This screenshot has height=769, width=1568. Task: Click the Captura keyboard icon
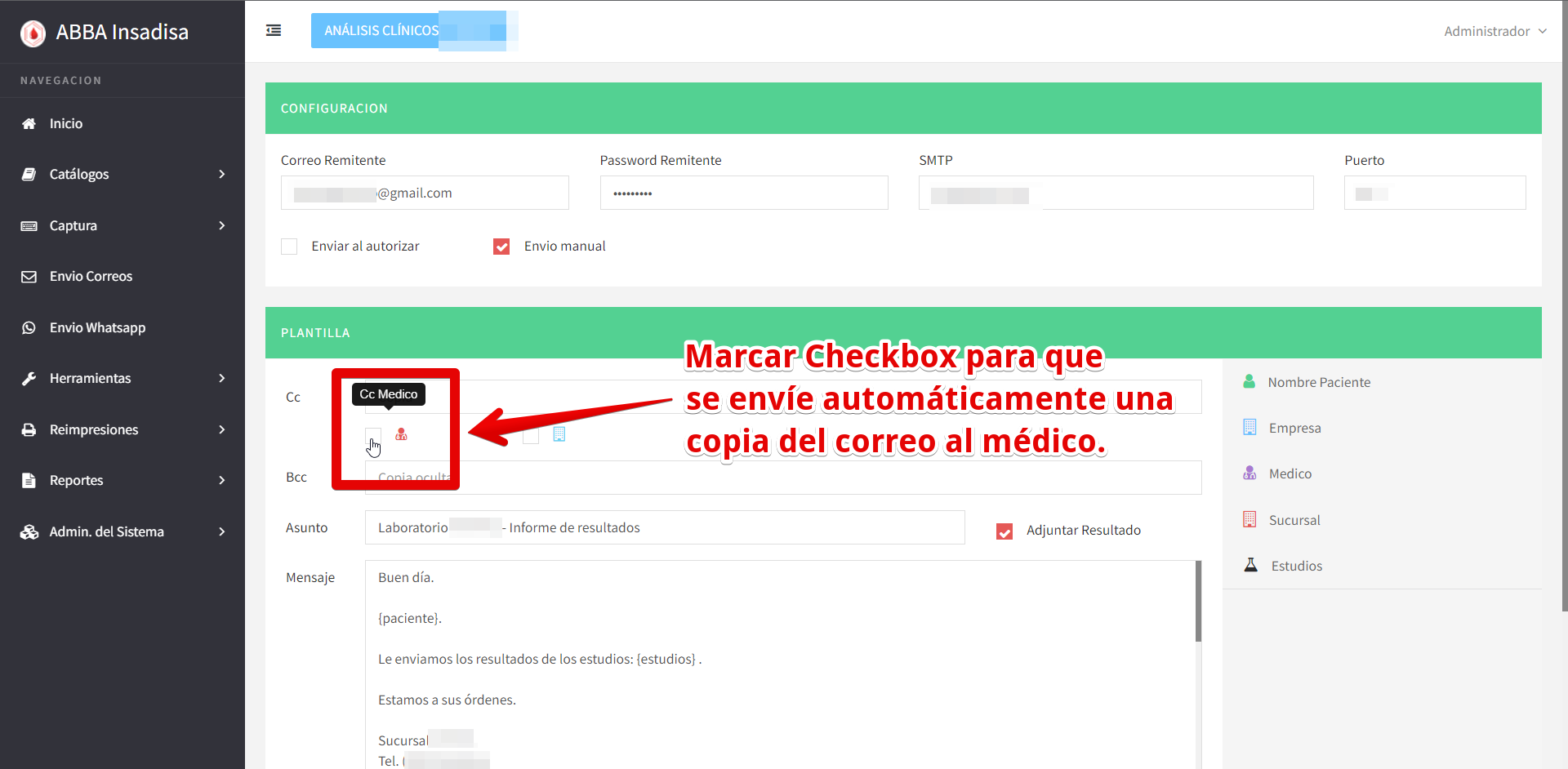29,226
